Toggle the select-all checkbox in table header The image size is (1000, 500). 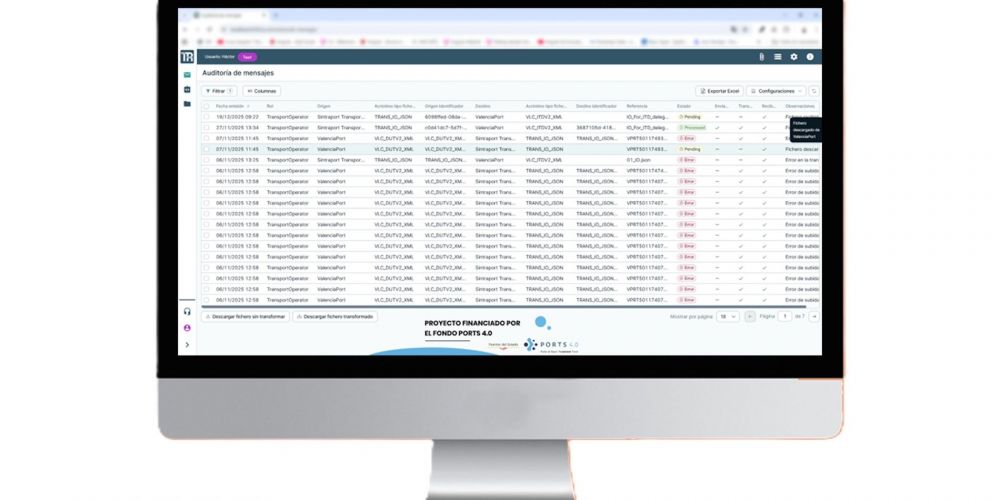point(207,106)
